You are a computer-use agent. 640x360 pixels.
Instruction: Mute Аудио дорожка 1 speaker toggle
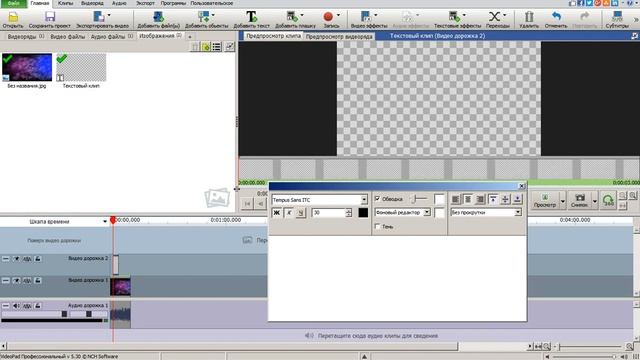point(16,305)
